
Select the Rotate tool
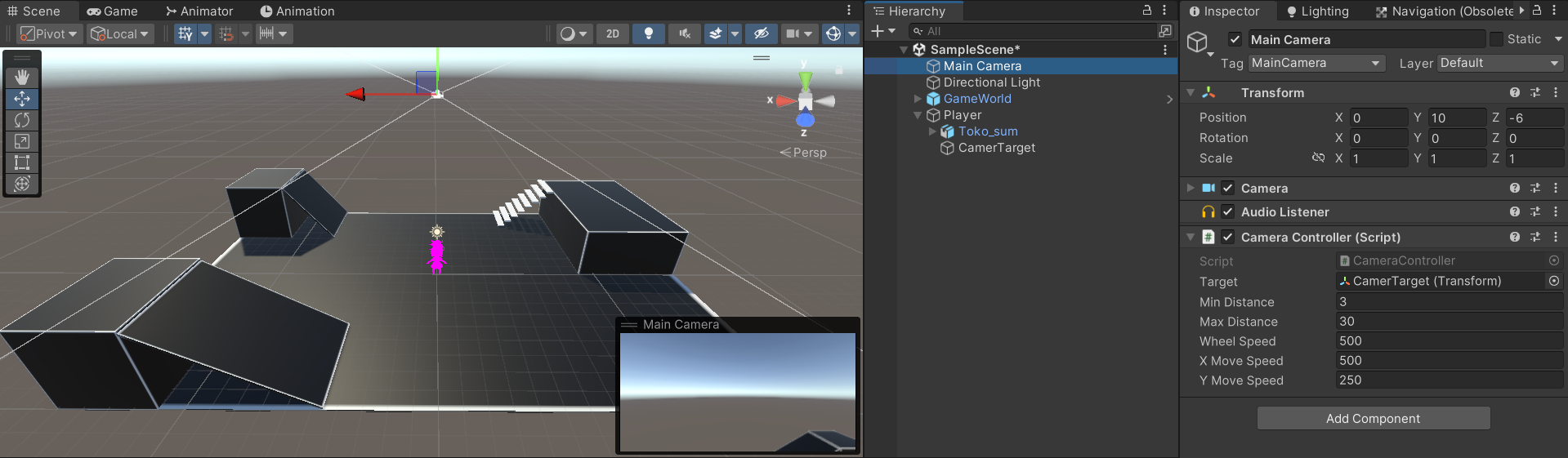point(22,120)
